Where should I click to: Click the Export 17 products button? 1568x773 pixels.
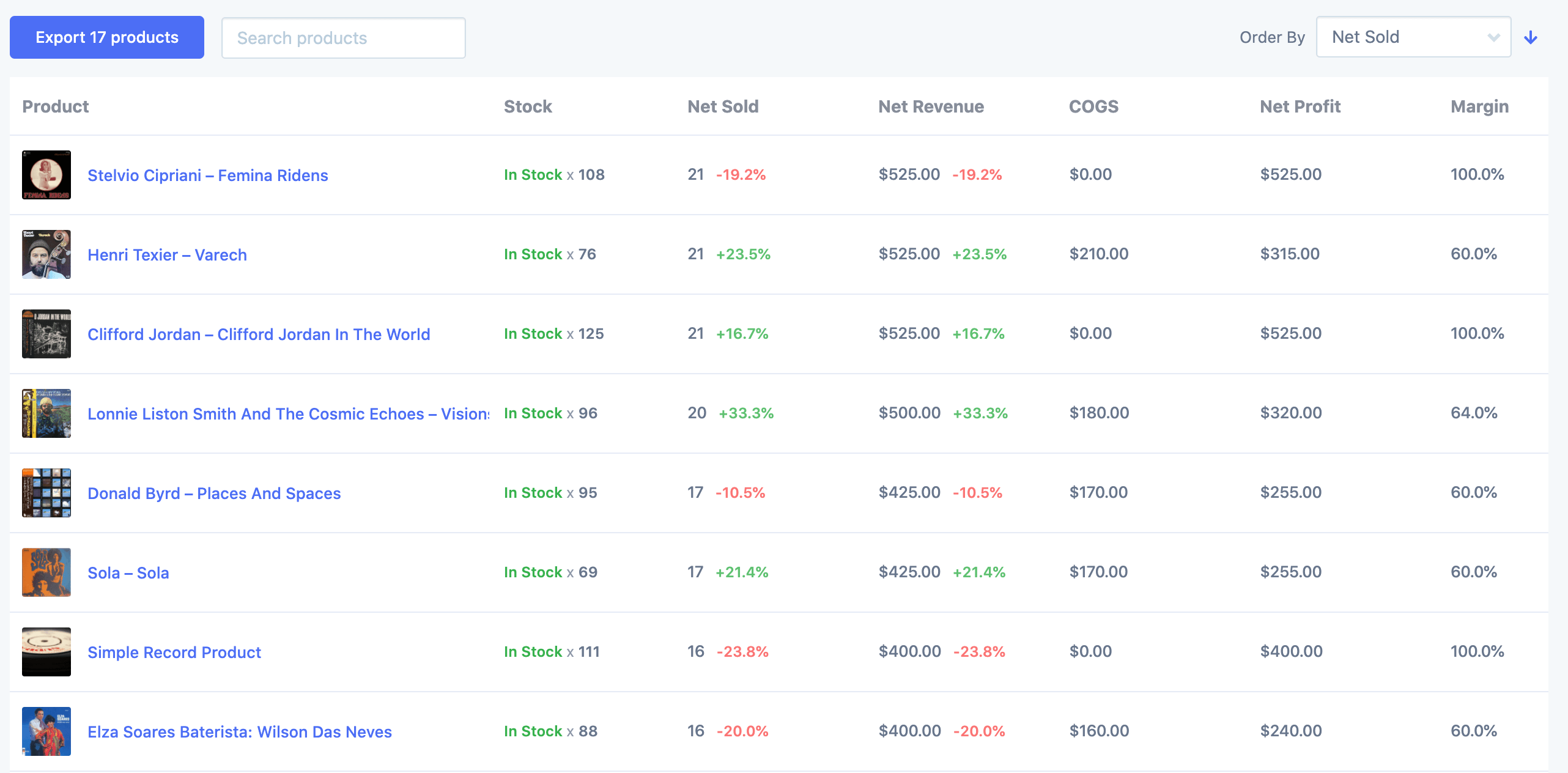(x=107, y=37)
